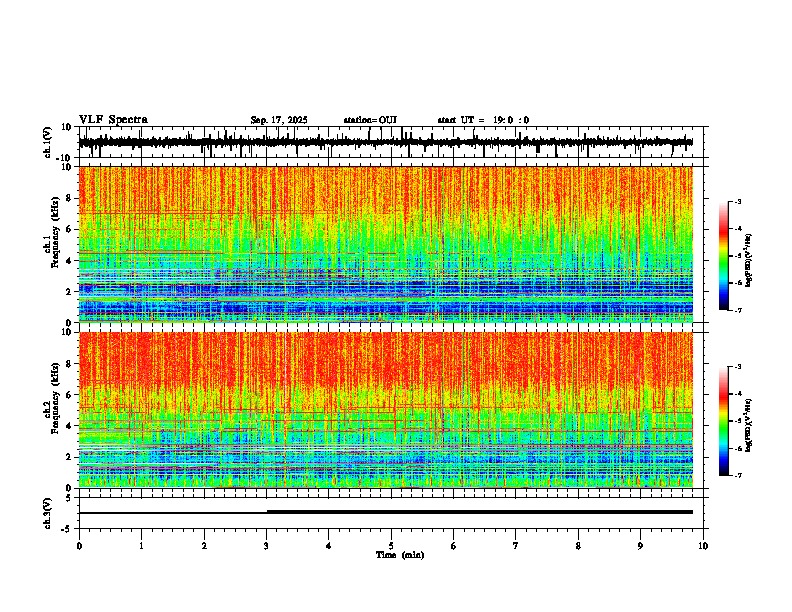Click the date "Sep. 17, 2025"
The width and height of the screenshot is (792, 612).
pos(279,120)
